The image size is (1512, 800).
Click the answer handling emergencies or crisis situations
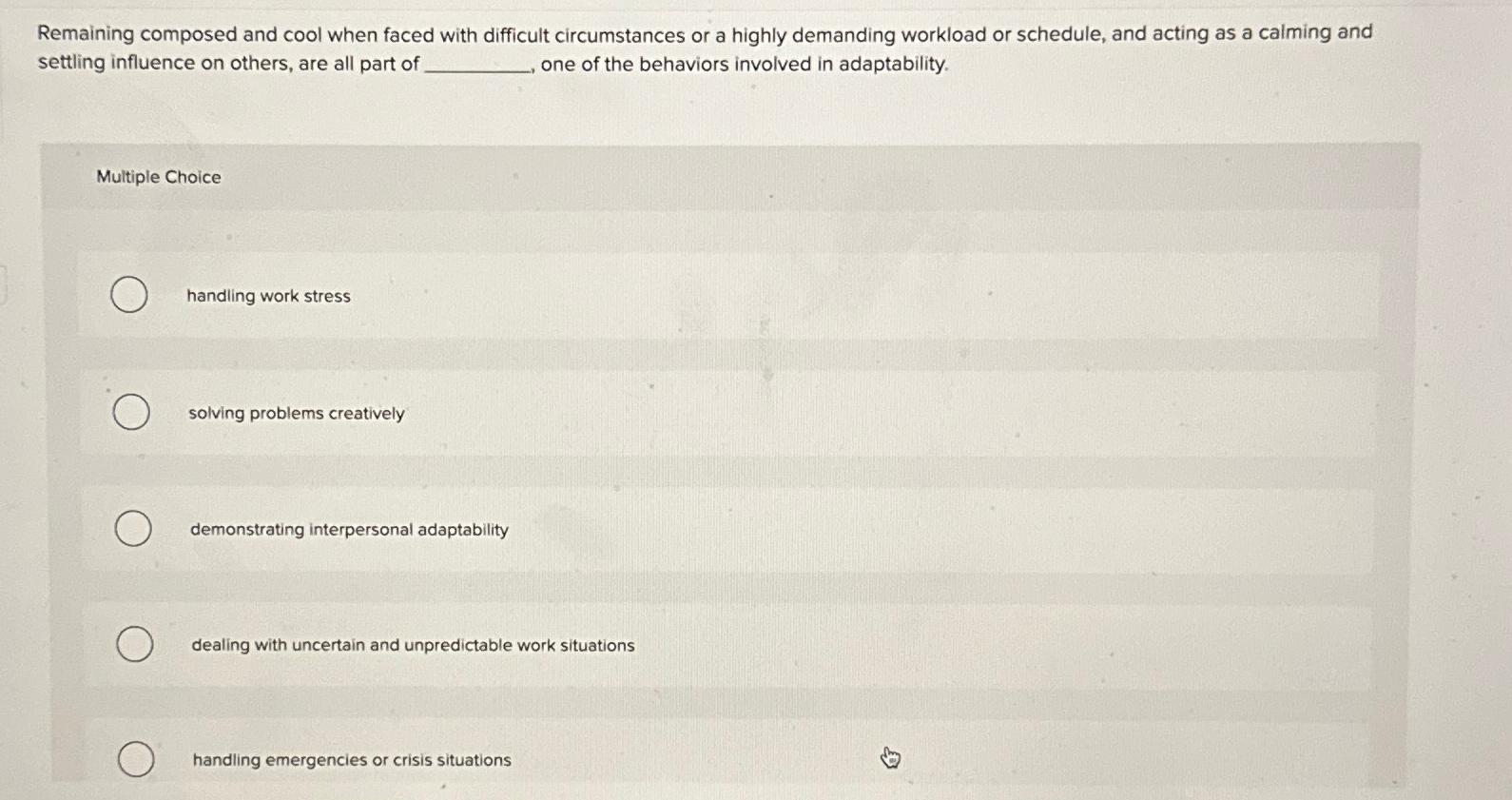pos(349,759)
